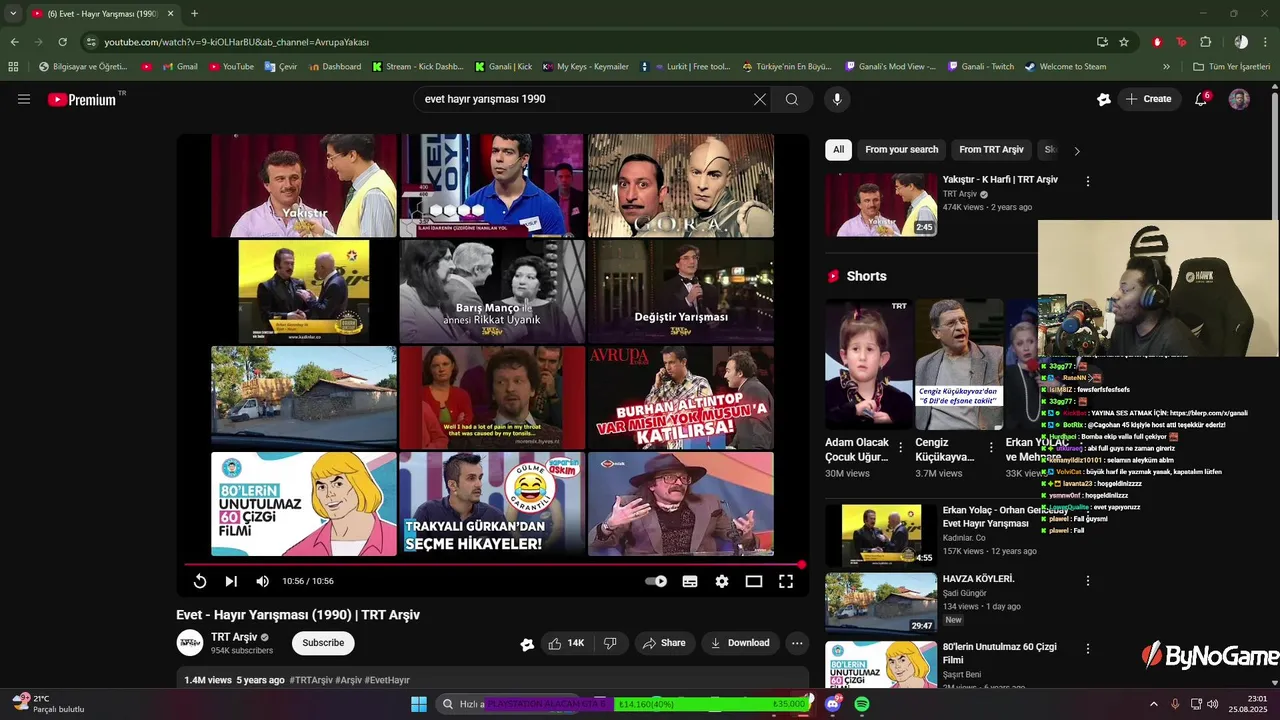
Task: Click the Create button
Action: pos(1148,99)
